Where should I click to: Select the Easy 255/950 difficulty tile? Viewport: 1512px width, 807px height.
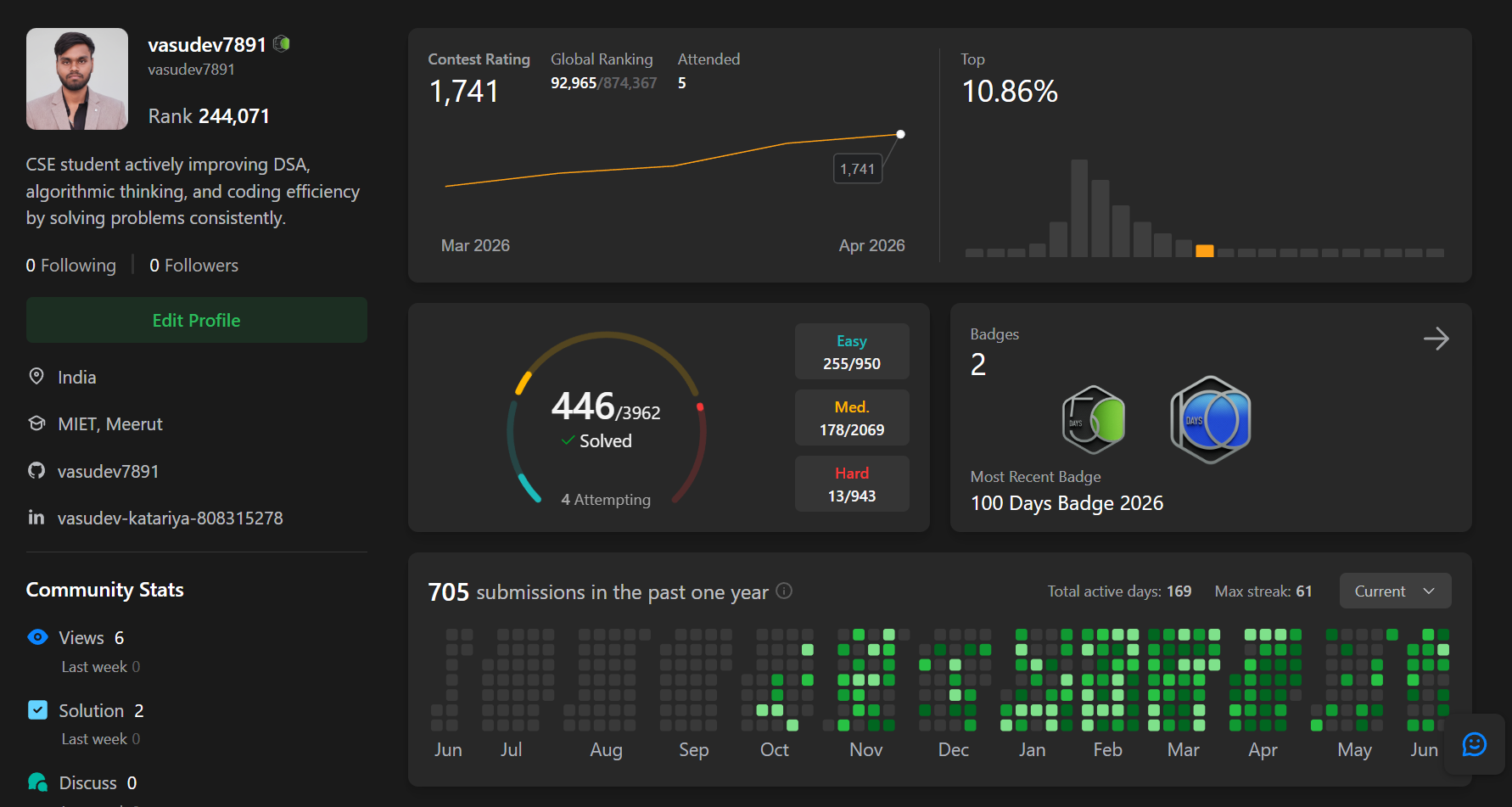[852, 351]
